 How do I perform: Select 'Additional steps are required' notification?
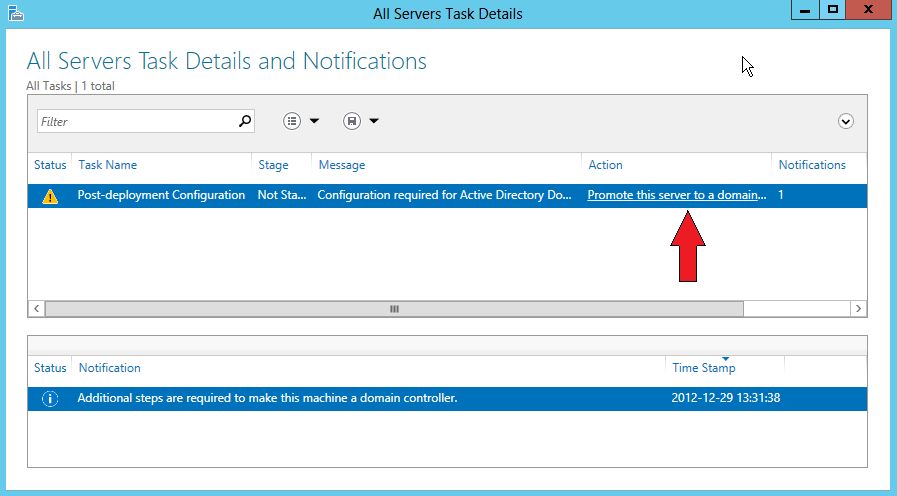(267, 398)
